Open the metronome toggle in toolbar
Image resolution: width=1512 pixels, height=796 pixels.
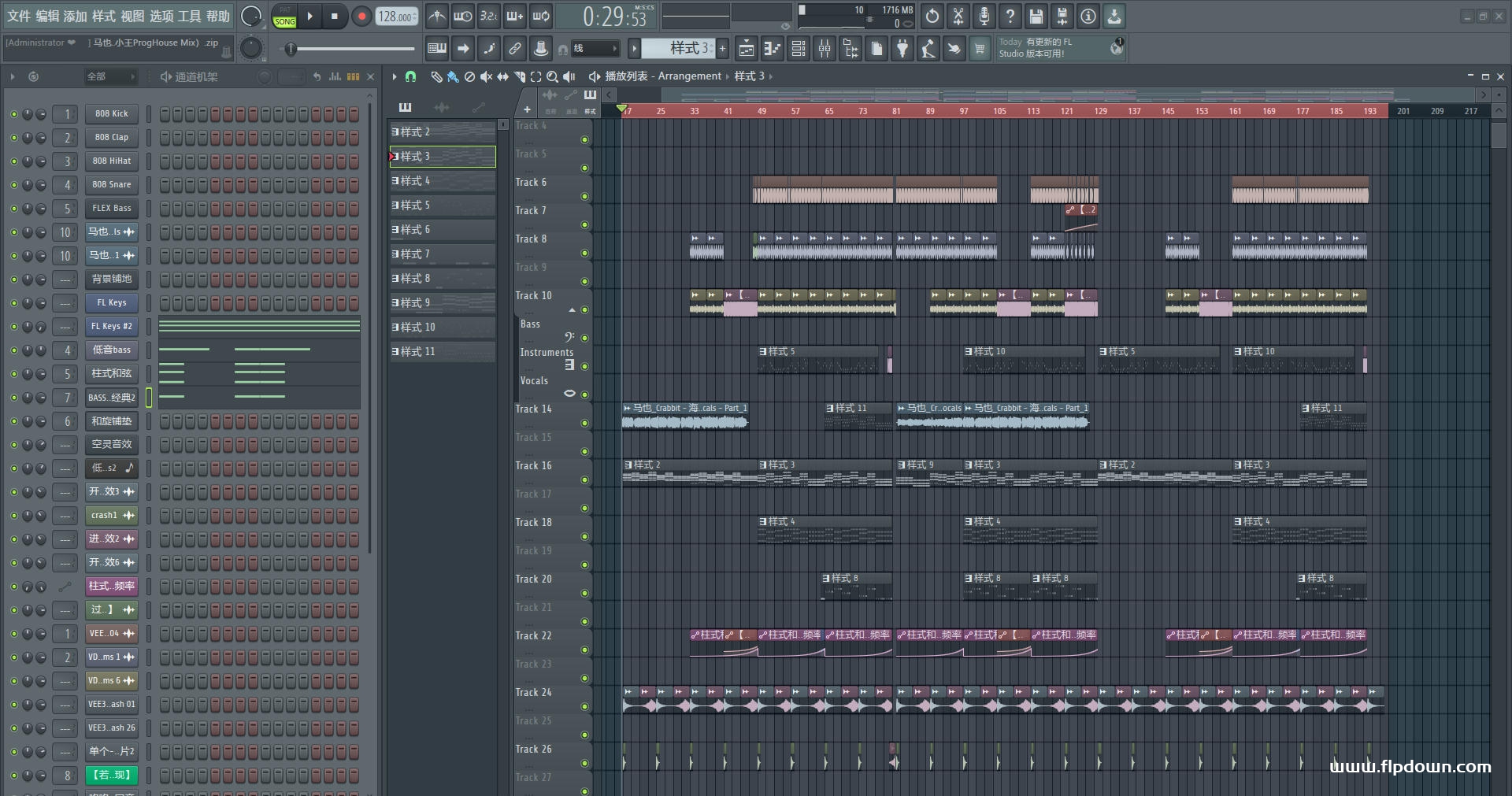coord(437,16)
